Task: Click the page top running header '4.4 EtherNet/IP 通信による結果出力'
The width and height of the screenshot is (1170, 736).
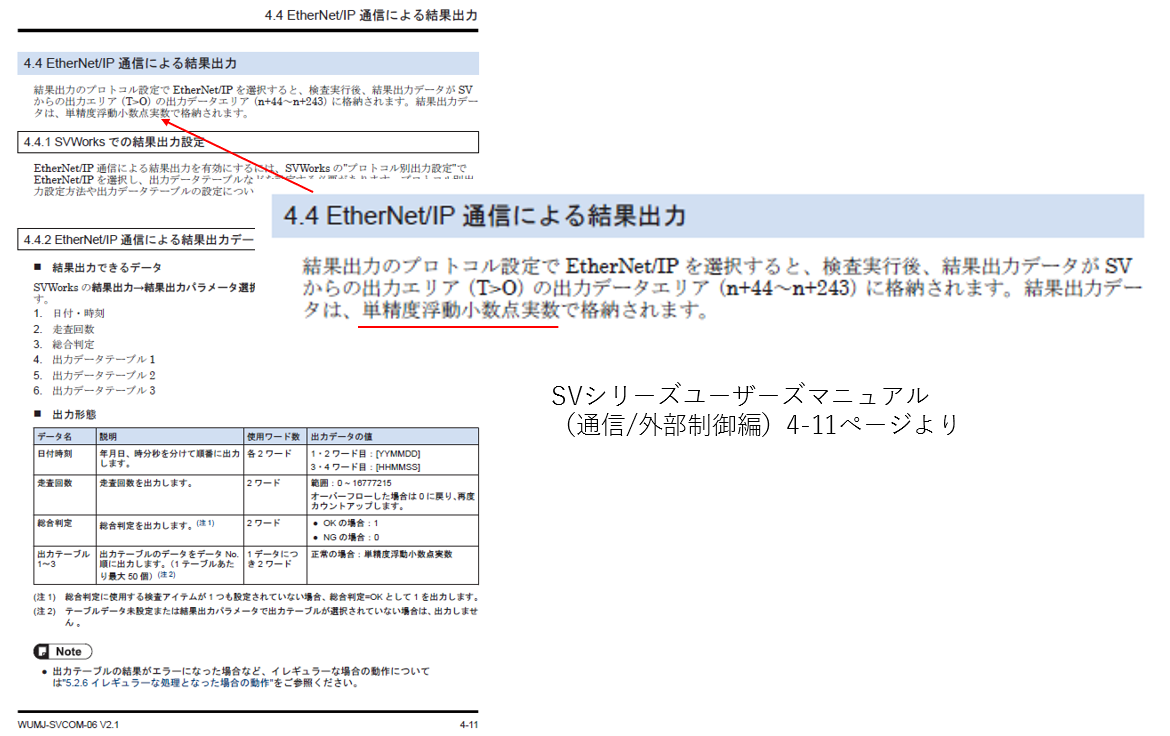Action: (x=371, y=15)
